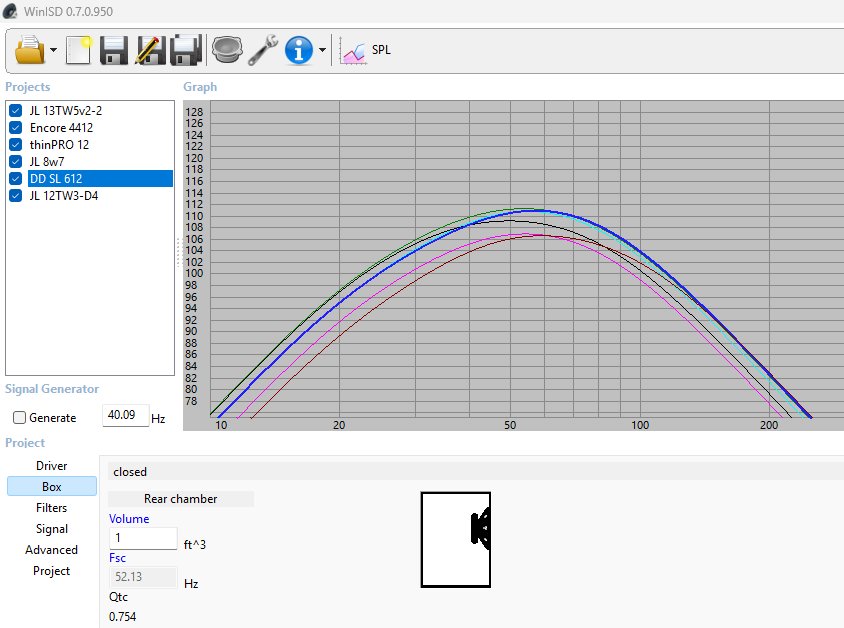Click the Fsc label link
This screenshot has height=628, width=844.
(x=117, y=558)
